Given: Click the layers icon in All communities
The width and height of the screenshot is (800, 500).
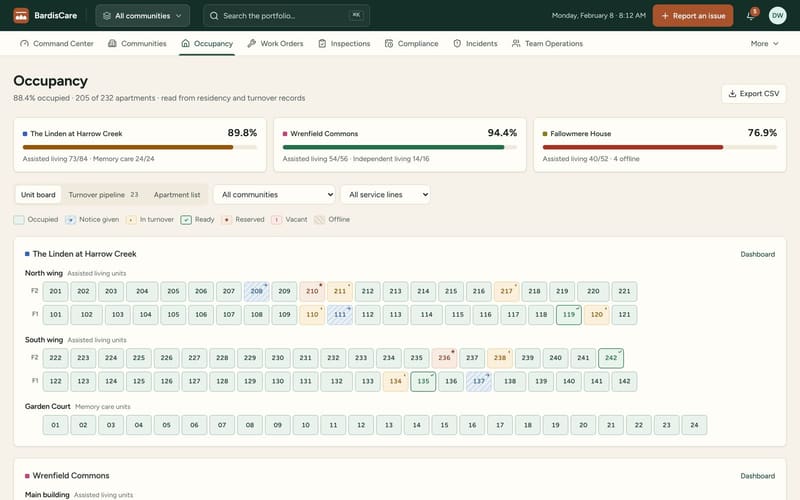Looking at the screenshot, I should pyautogui.click(x=107, y=16).
